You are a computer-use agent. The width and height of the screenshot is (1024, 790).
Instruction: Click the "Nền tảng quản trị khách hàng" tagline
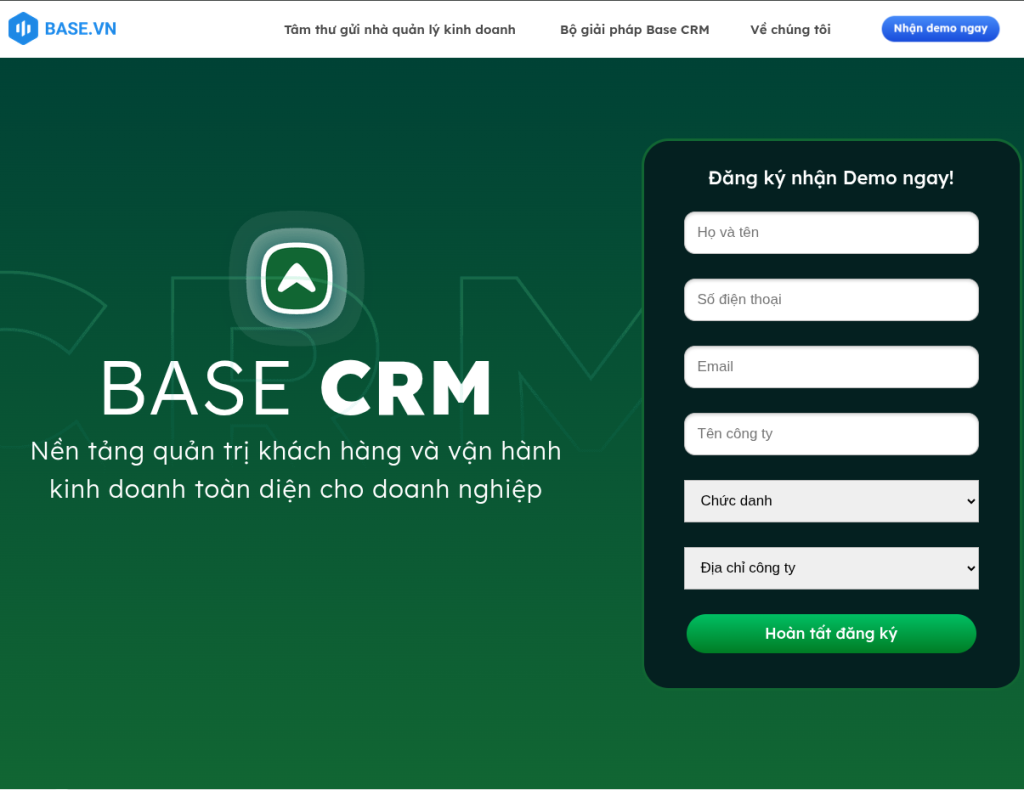pyautogui.click(x=296, y=470)
